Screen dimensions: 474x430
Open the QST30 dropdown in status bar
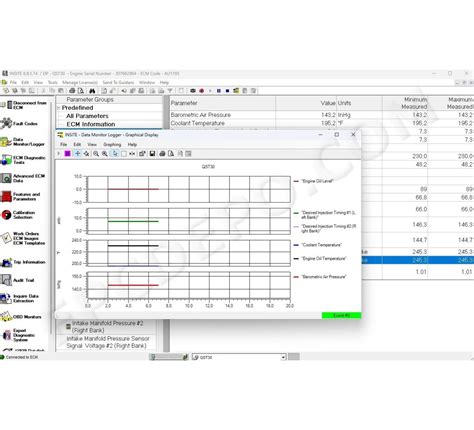pos(283,357)
